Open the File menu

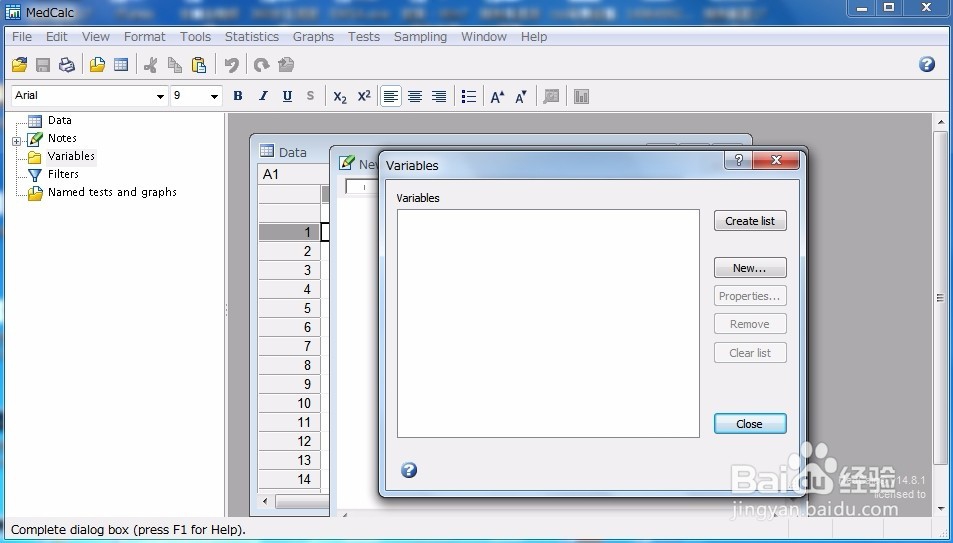tap(22, 36)
